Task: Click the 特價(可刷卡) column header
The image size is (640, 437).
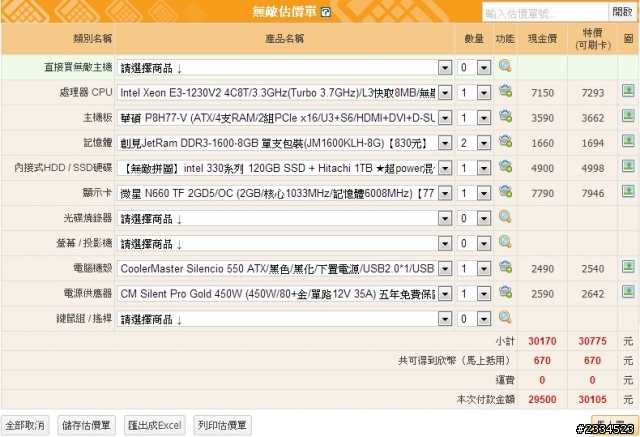Action: pyautogui.click(x=593, y=39)
